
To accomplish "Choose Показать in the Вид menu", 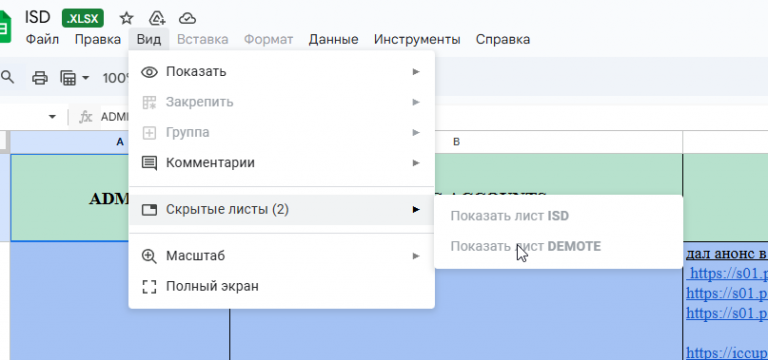I will [x=282, y=72].
